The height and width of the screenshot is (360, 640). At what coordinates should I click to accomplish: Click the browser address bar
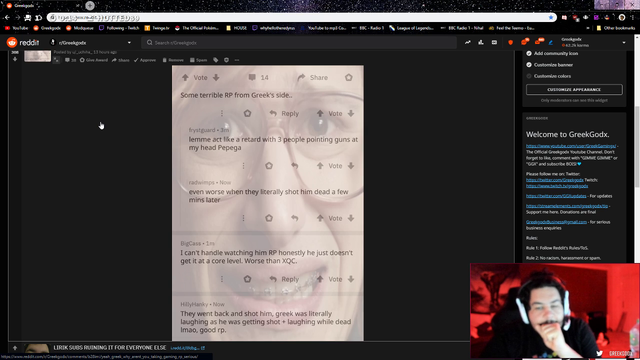[x=302, y=18]
